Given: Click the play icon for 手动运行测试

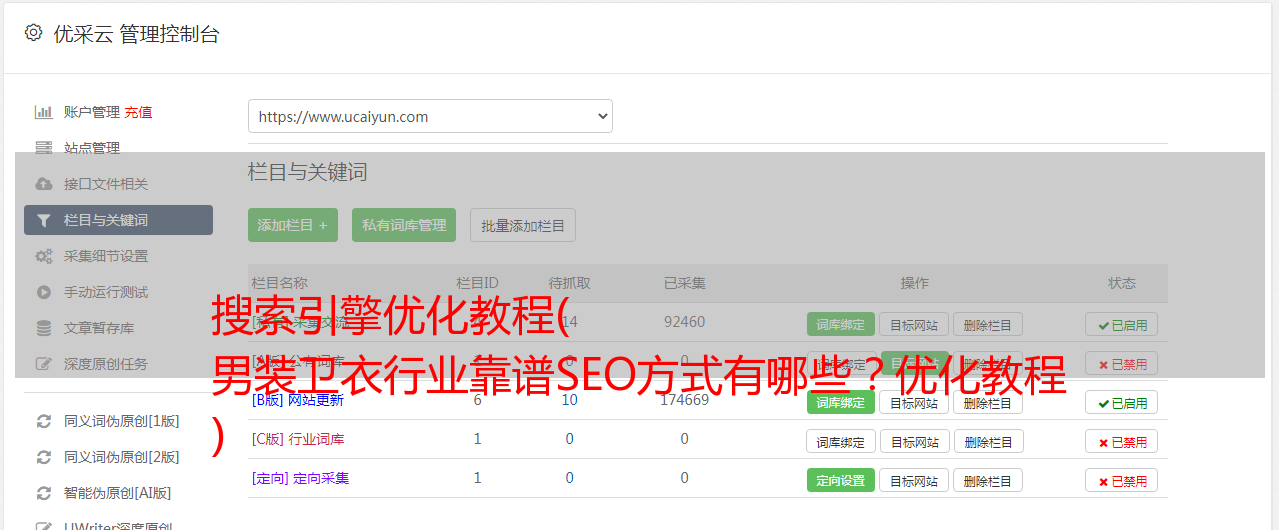Looking at the screenshot, I should 43,292.
